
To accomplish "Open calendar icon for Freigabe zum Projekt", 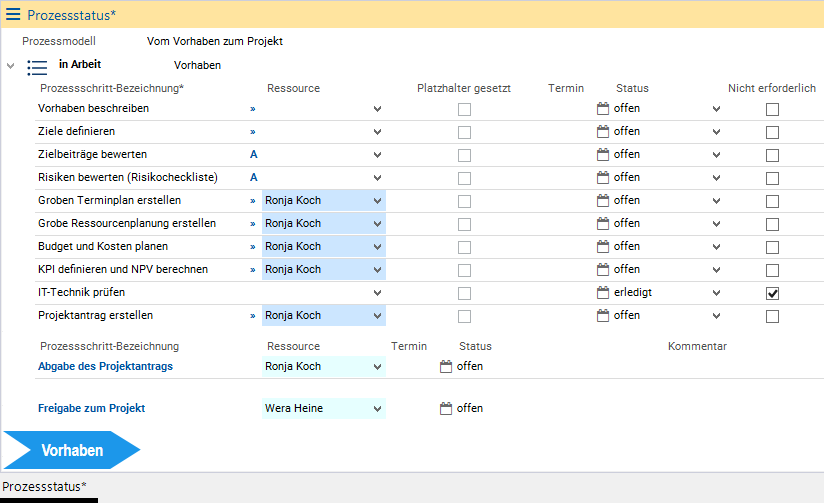I will [446, 408].
